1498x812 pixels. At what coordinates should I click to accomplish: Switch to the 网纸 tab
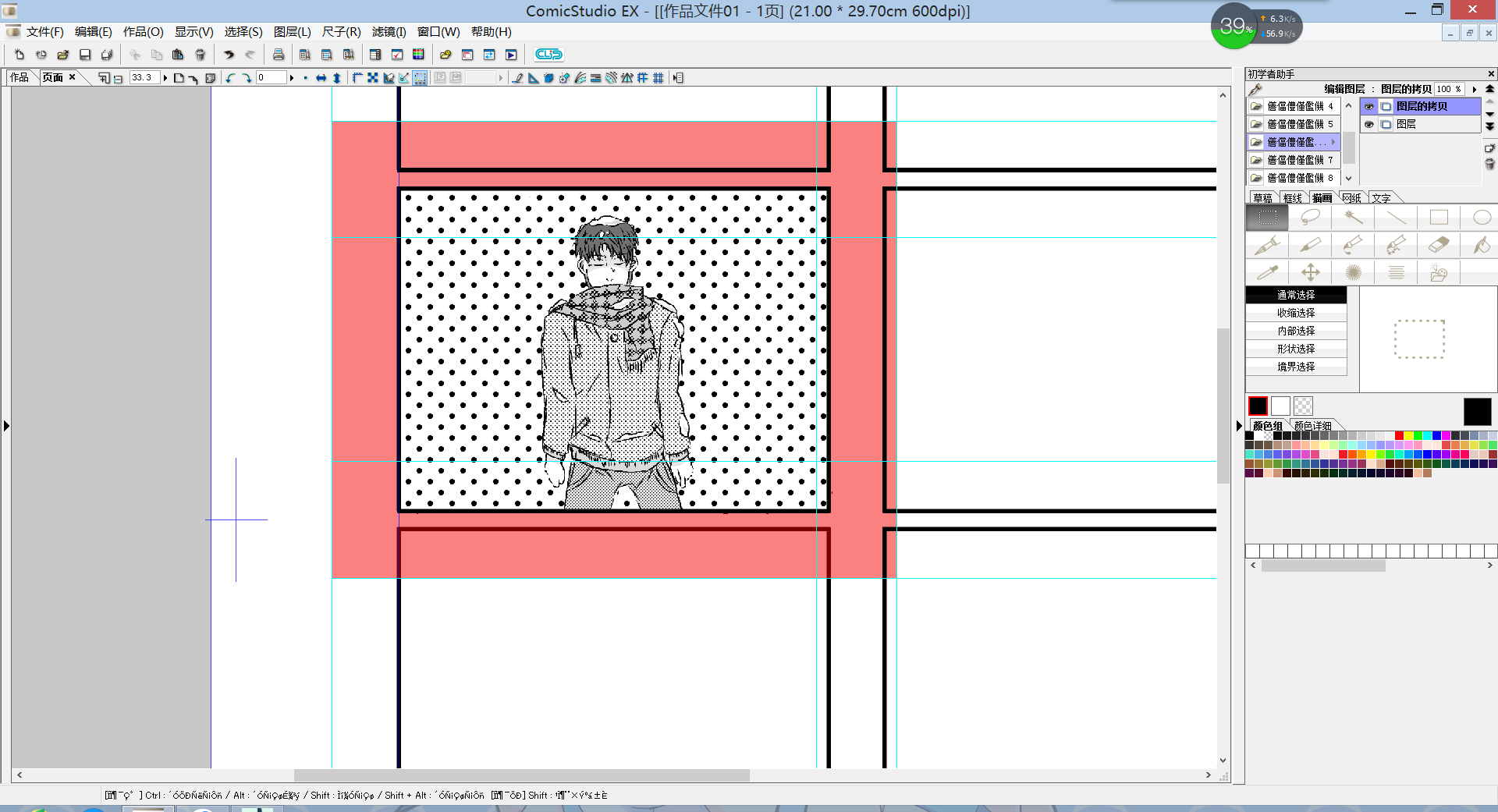coord(1351,198)
